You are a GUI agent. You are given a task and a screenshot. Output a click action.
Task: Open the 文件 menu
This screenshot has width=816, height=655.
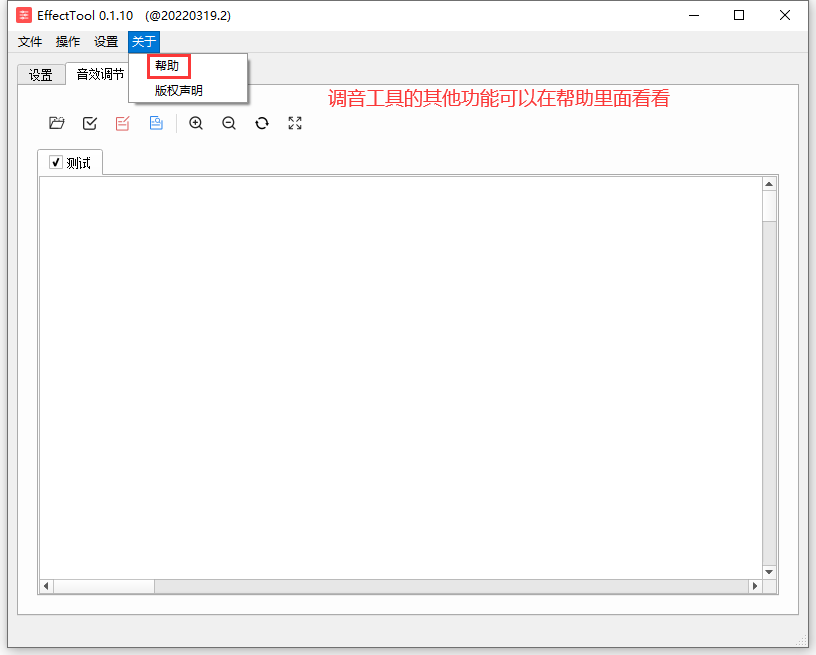30,42
